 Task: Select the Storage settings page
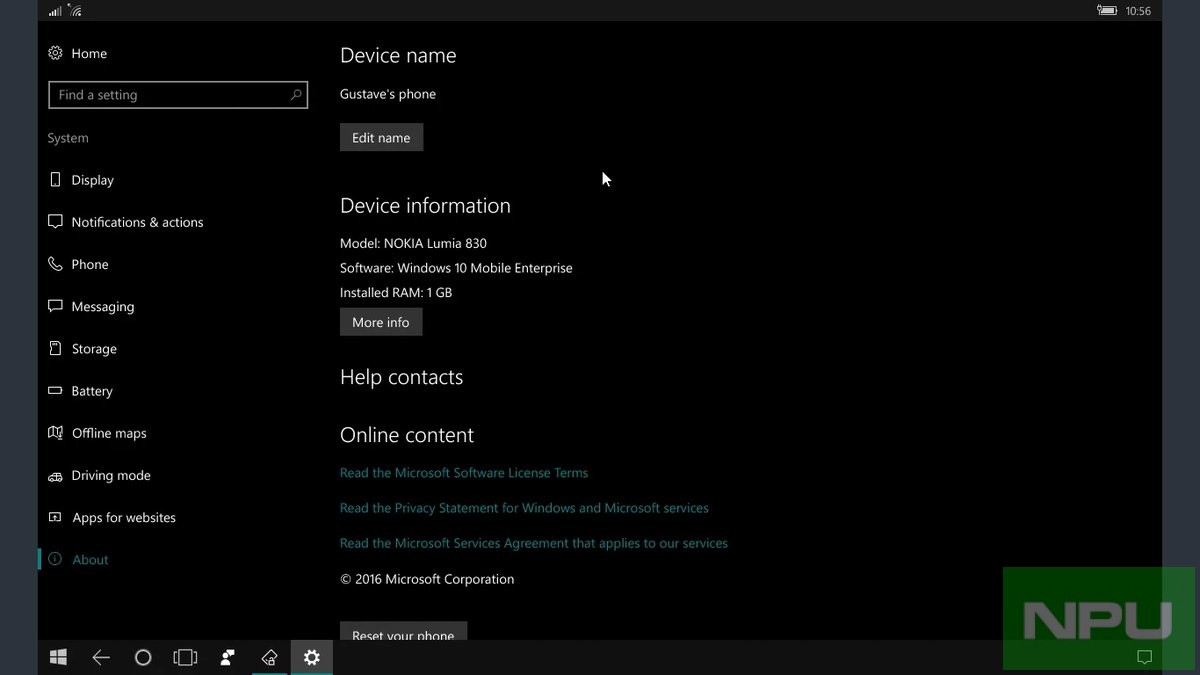pos(94,349)
